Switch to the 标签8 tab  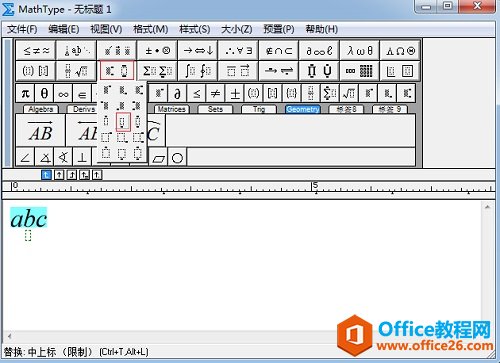[346, 109]
